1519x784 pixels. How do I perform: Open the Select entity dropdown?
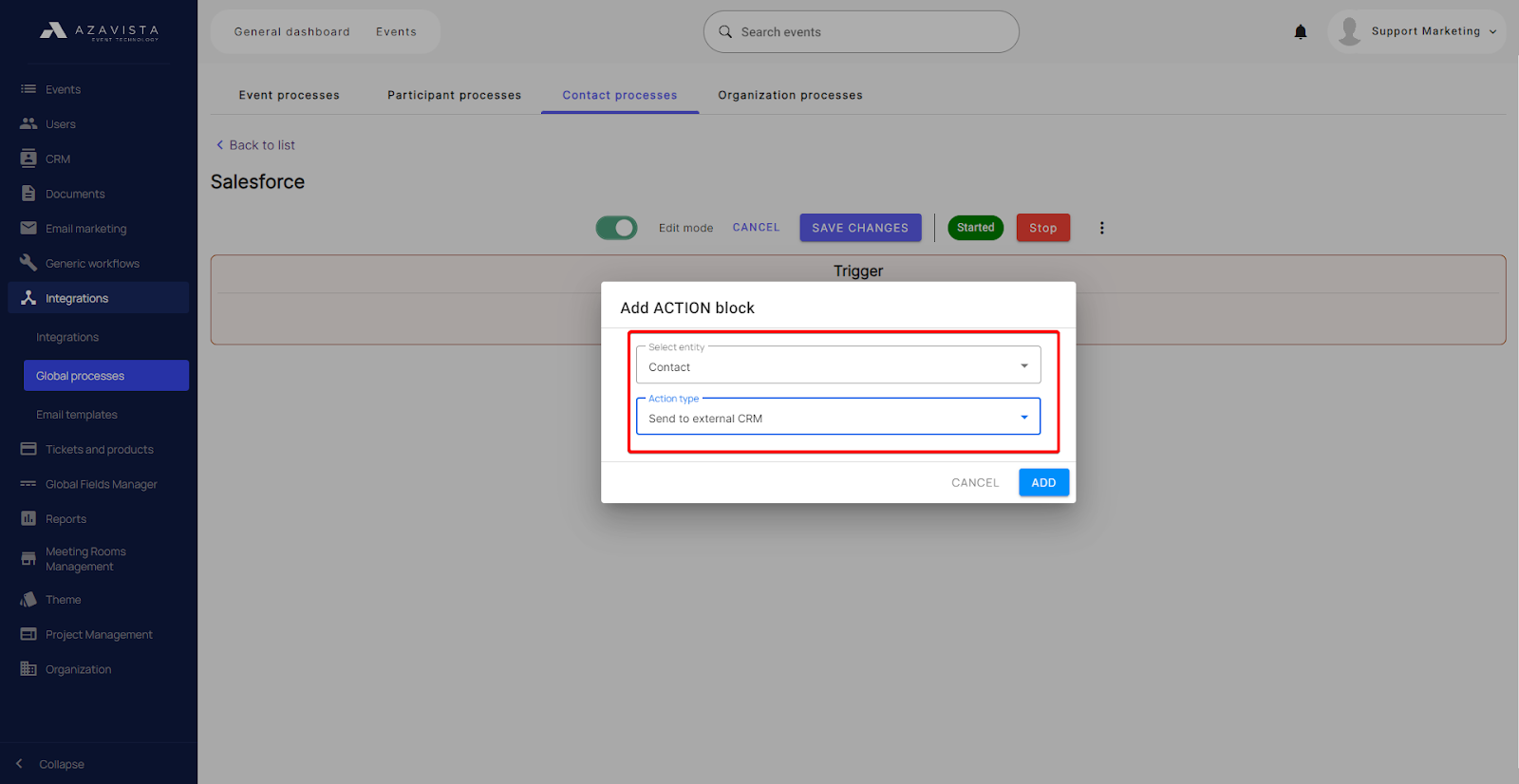(x=838, y=364)
